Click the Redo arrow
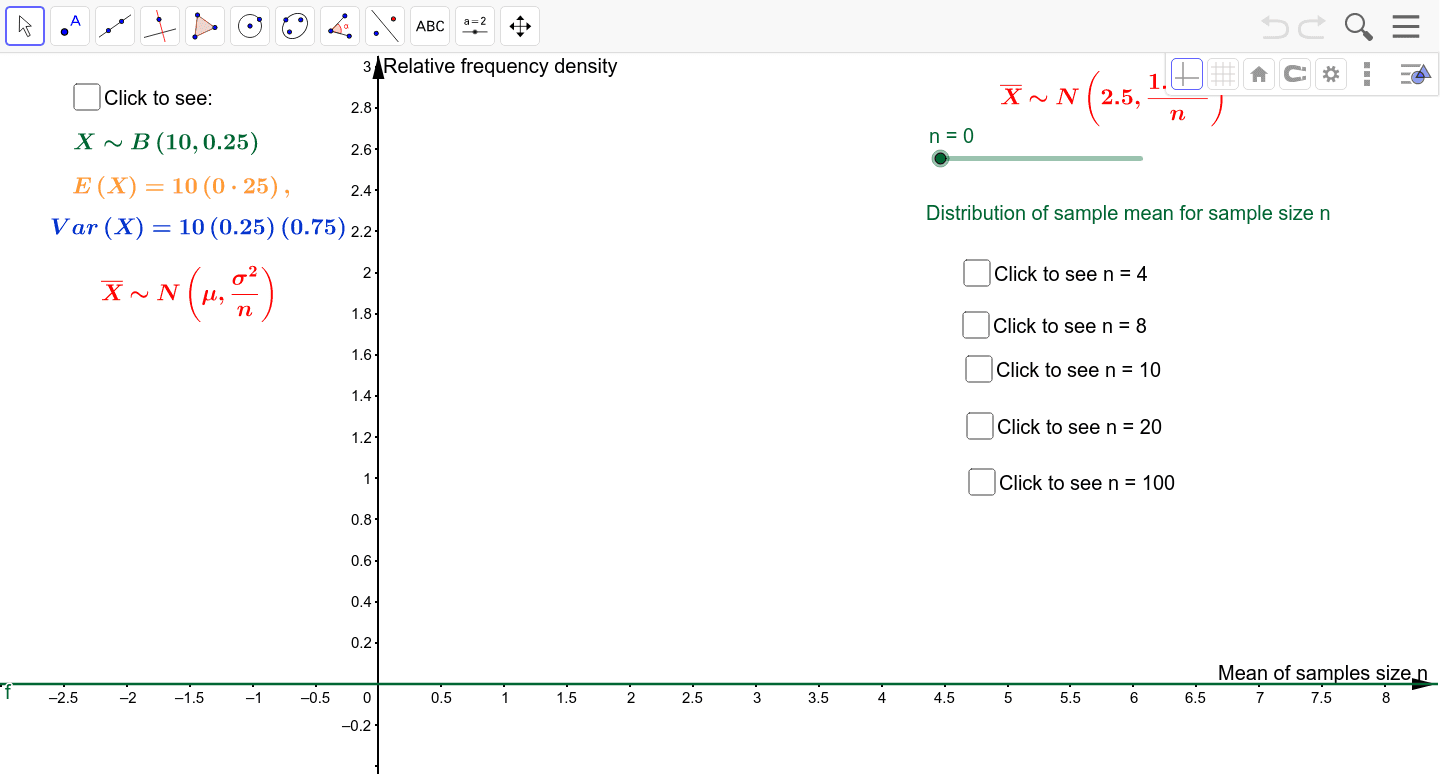Image resolution: width=1440 pixels, height=776 pixels. click(x=1311, y=26)
